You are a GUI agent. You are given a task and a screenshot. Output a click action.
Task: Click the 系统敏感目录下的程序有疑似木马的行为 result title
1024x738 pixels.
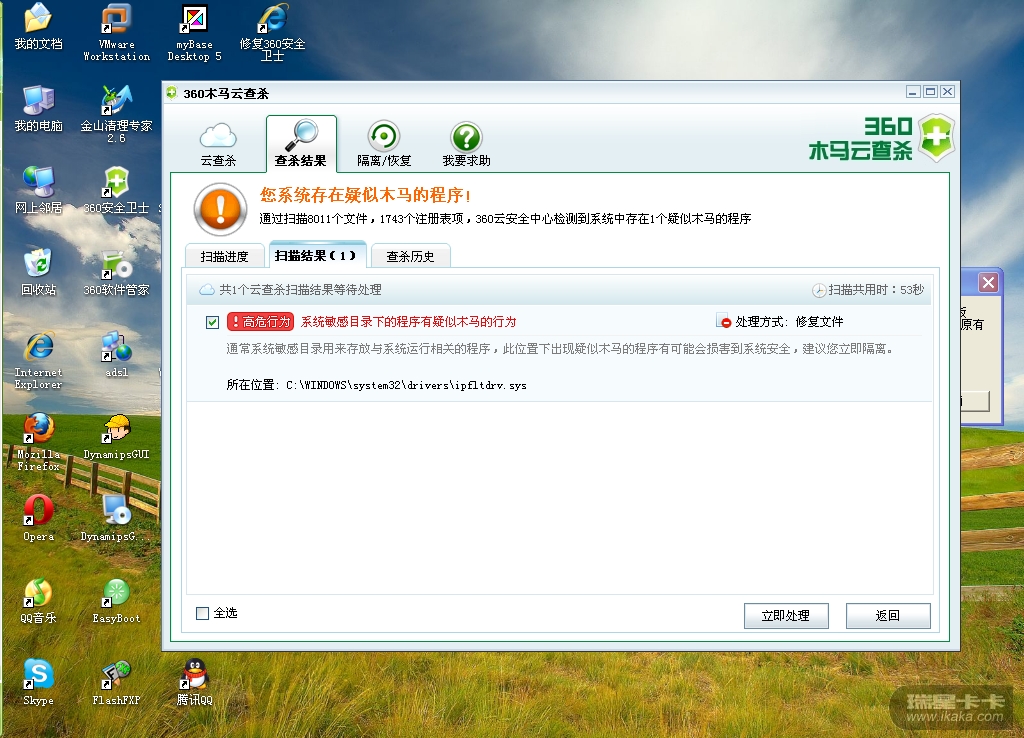coord(408,321)
